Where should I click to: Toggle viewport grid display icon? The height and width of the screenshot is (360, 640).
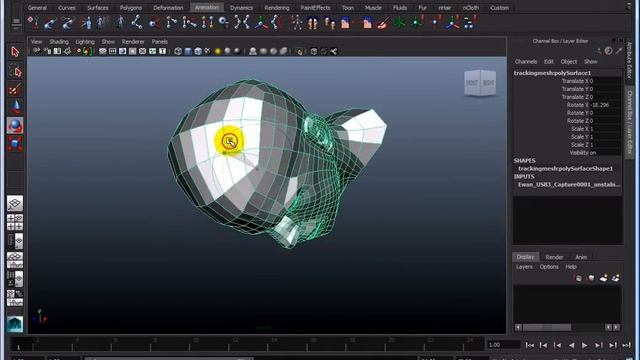click(103, 51)
